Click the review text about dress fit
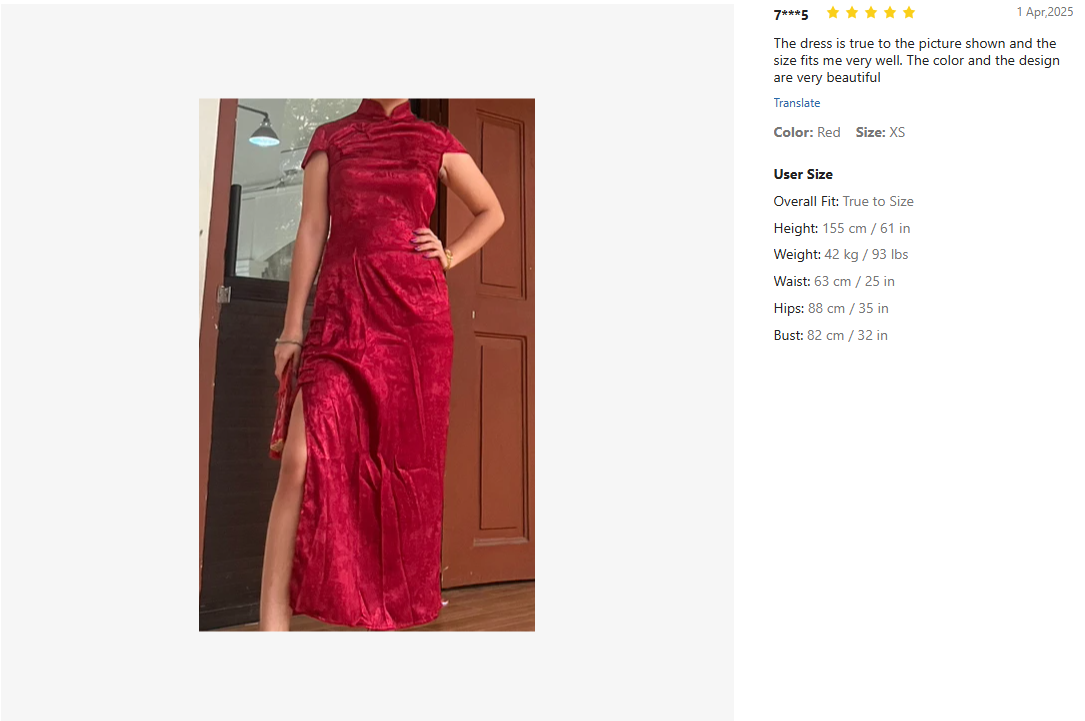The width and height of the screenshot is (1085, 721). coord(916,60)
